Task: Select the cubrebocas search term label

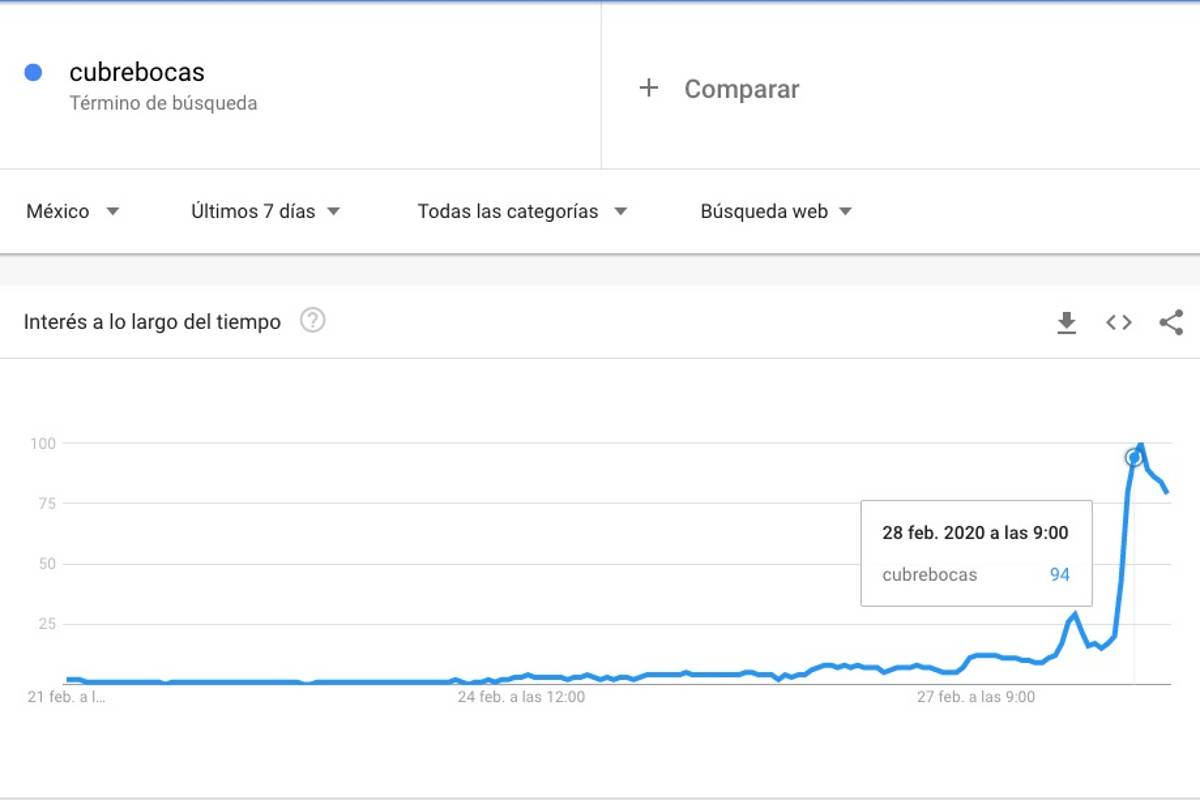Action: point(138,71)
